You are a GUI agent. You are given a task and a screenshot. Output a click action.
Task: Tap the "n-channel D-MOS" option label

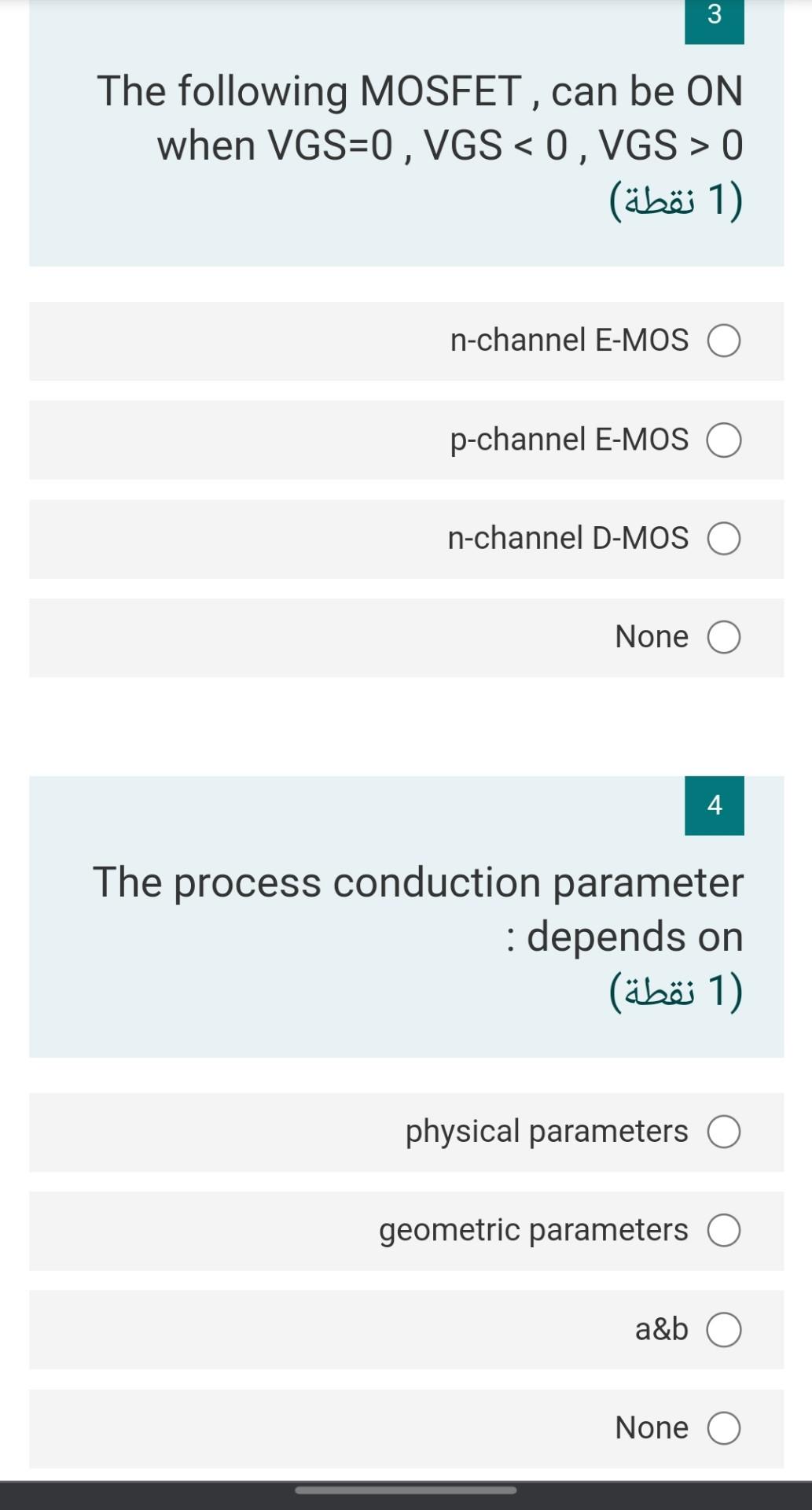(568, 539)
